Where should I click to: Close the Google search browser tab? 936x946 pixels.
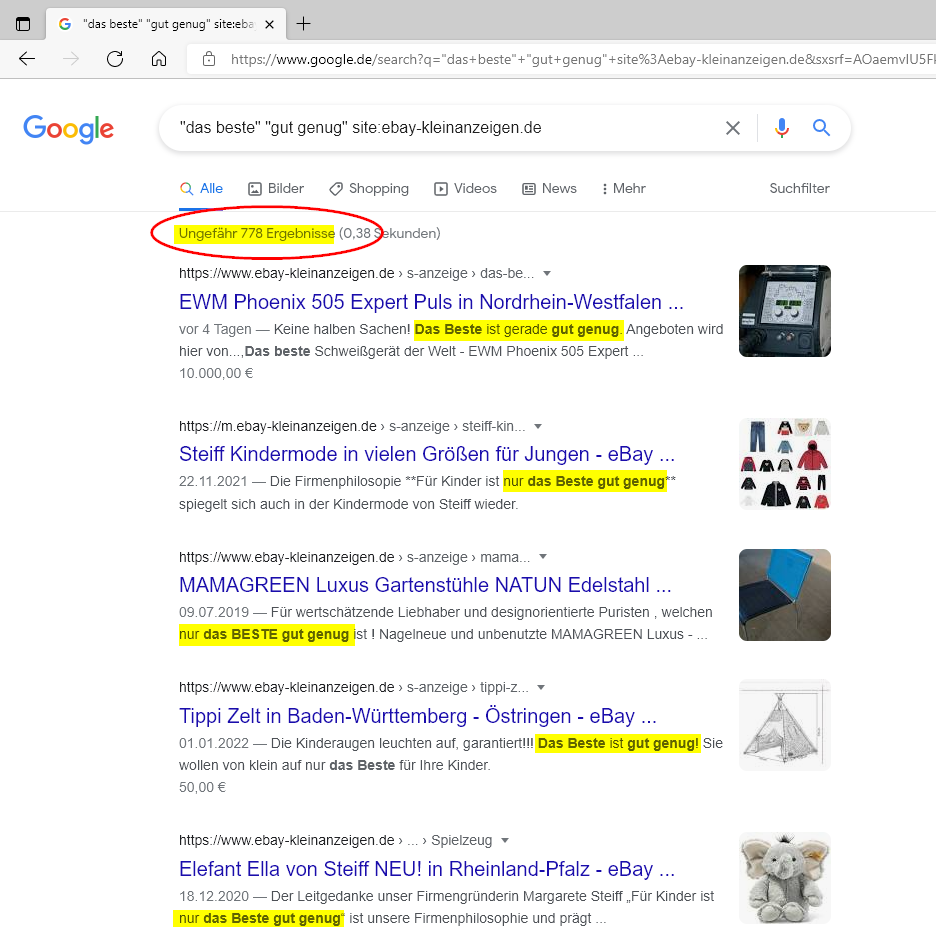pos(270,24)
